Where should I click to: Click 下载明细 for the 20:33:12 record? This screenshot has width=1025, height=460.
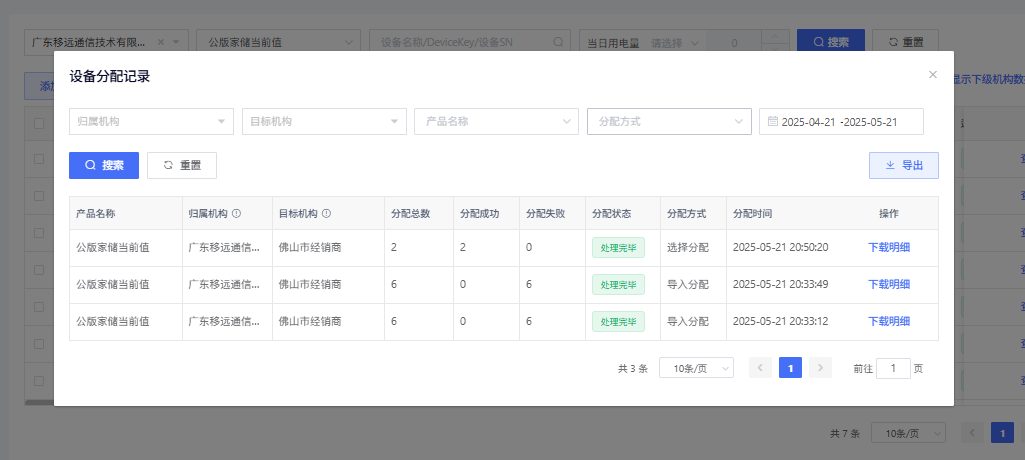tap(888, 322)
